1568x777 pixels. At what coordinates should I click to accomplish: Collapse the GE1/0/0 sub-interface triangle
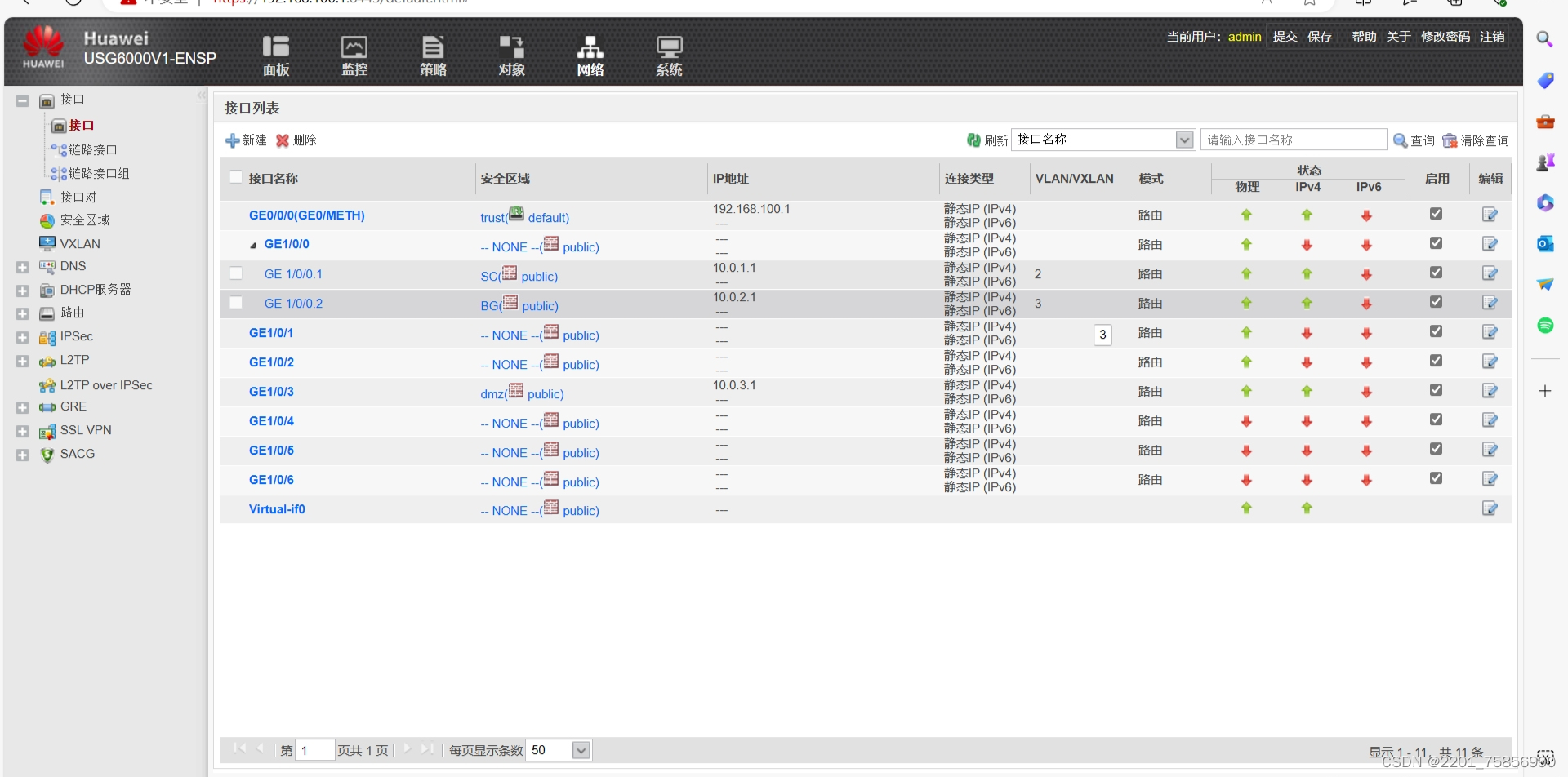253,245
